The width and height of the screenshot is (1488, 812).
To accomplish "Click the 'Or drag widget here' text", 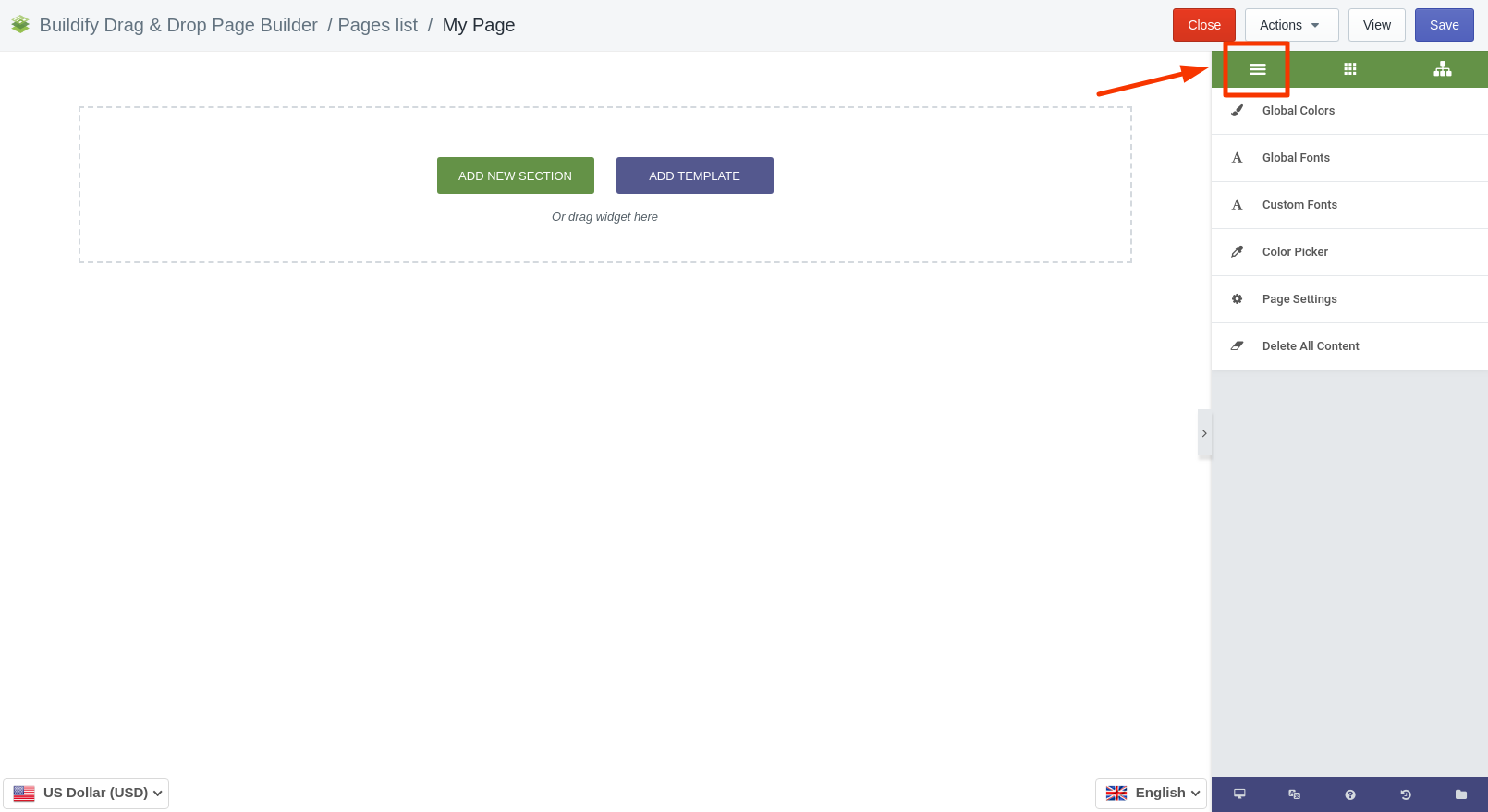I will click(604, 217).
